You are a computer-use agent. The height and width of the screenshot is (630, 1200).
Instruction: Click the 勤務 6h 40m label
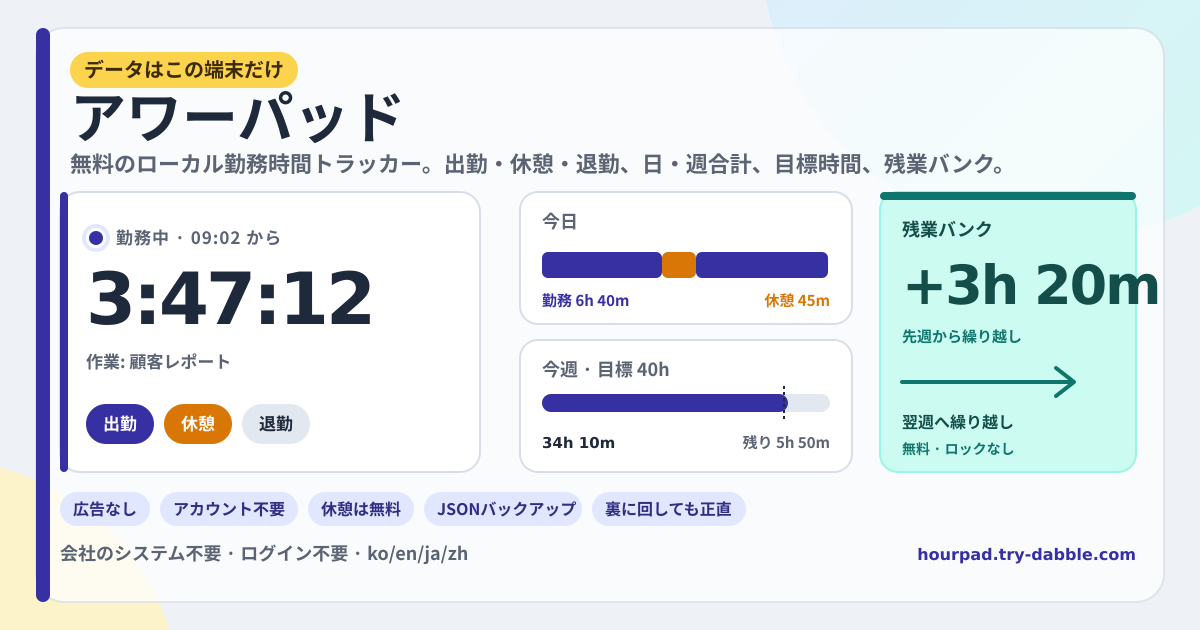(586, 301)
